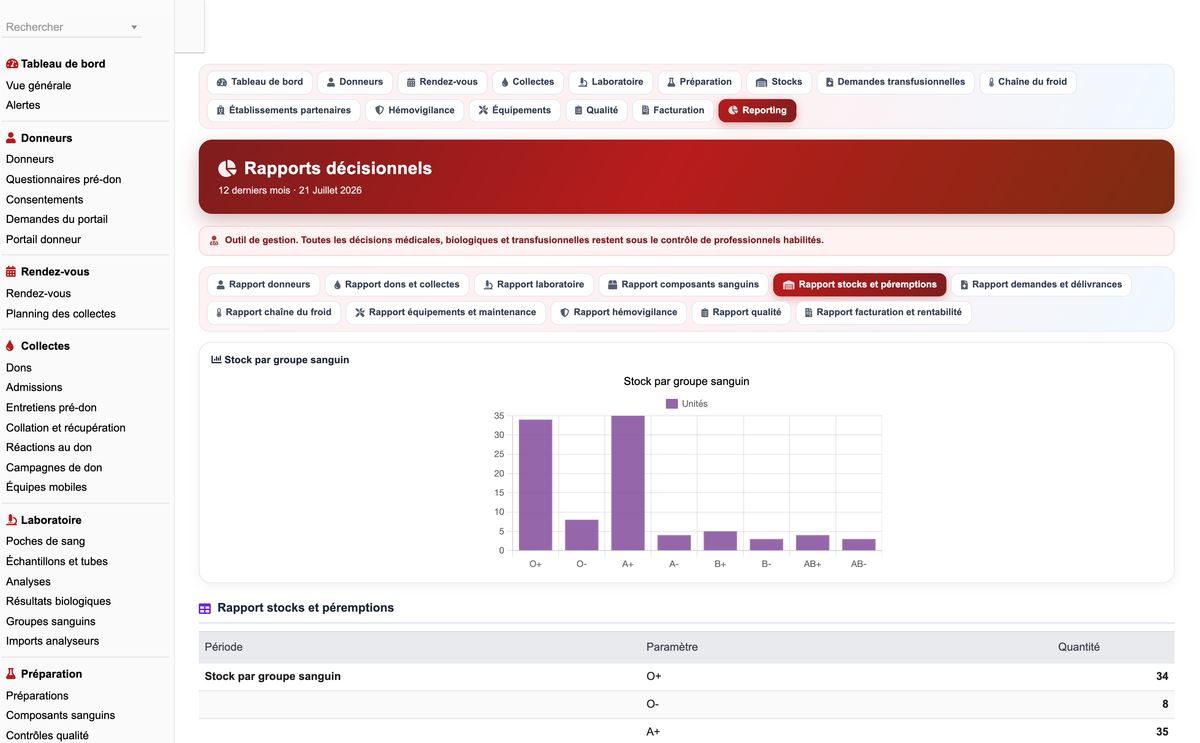Click the shield icon on Rapport hémovigilance button

coord(565,313)
